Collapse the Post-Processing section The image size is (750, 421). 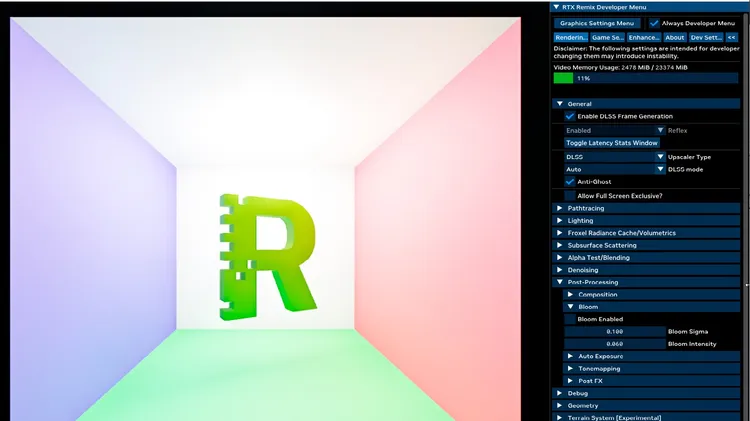[x=648, y=282]
